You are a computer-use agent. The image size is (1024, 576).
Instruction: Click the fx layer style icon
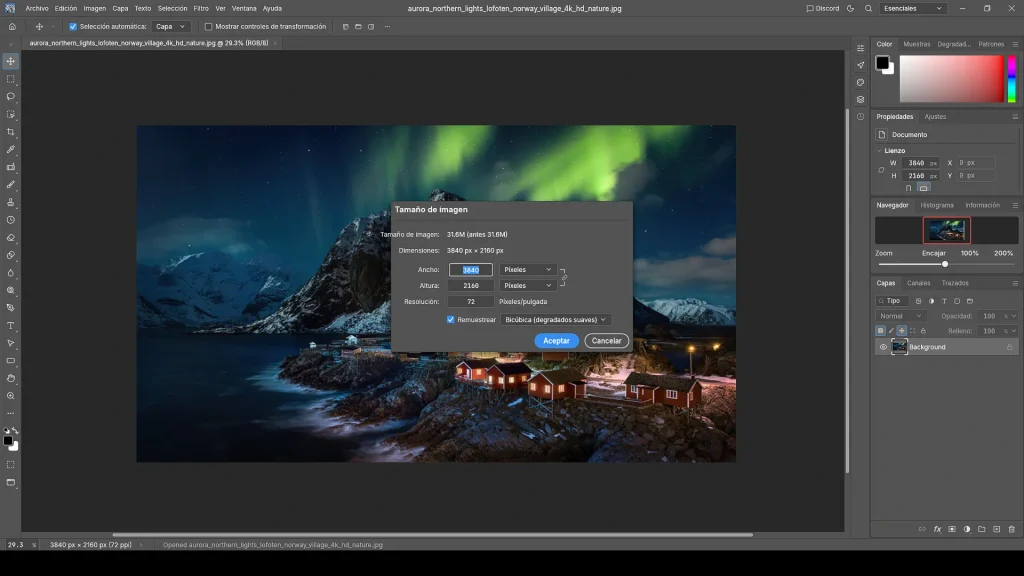pyautogui.click(x=937, y=530)
